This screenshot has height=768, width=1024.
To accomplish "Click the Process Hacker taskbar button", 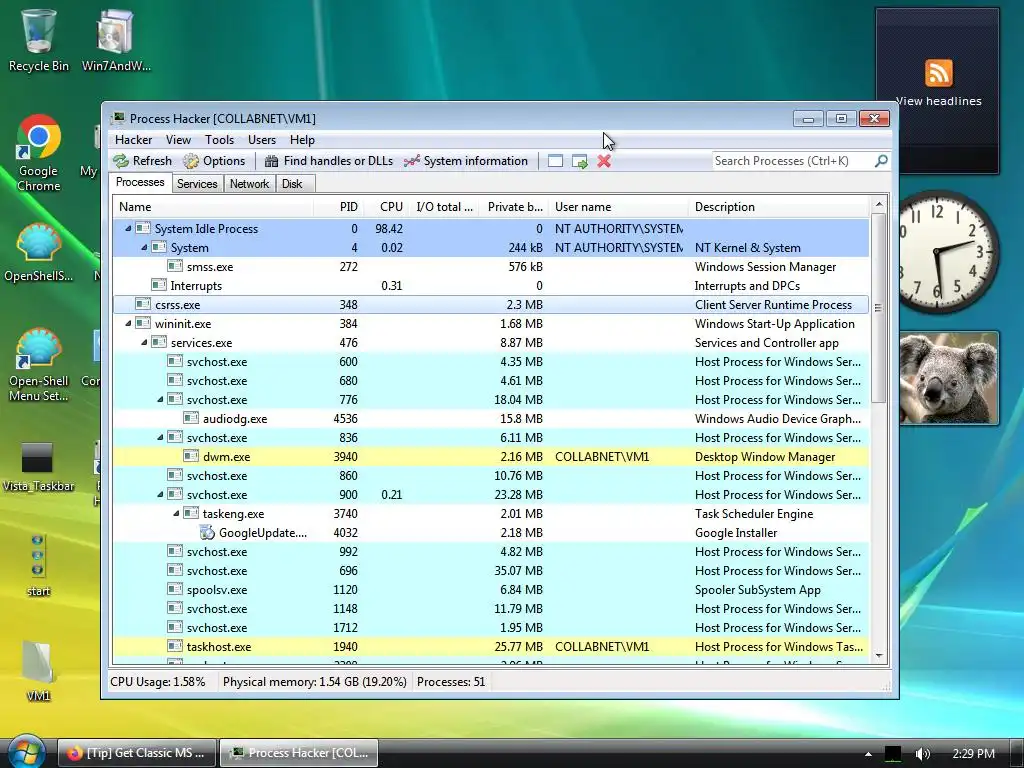I will [x=298, y=753].
